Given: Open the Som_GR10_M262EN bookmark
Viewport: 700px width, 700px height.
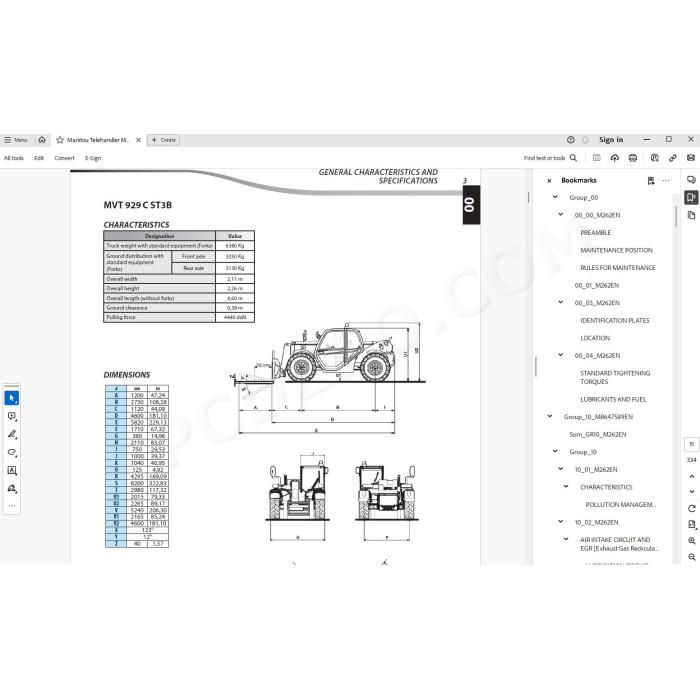Looking at the screenshot, I should (x=598, y=434).
